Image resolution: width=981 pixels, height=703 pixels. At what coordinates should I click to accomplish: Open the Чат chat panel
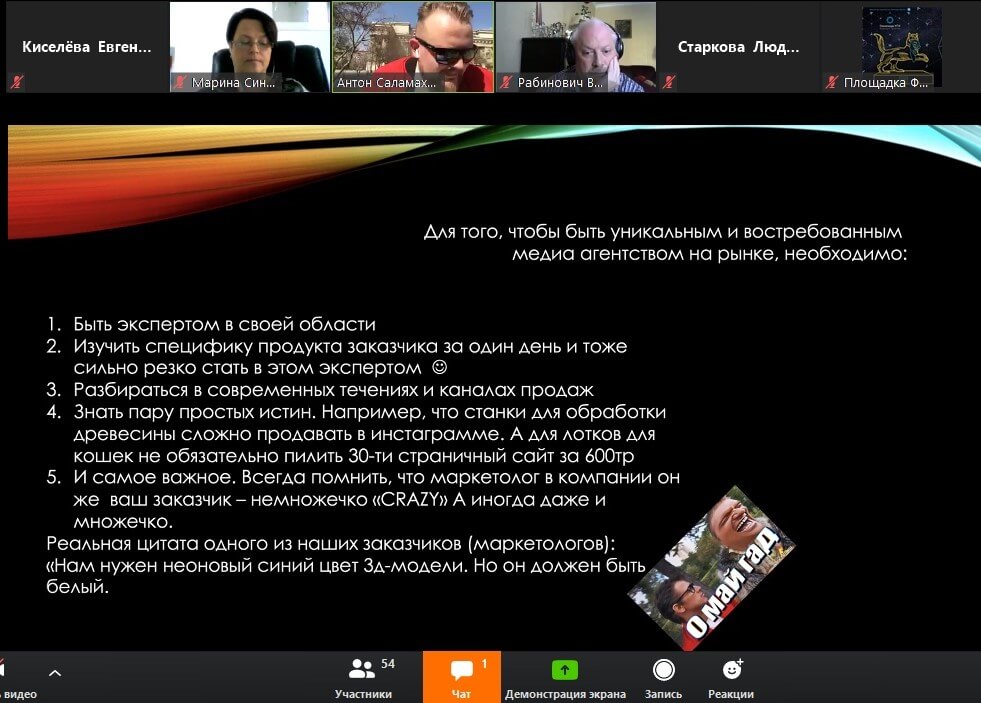tap(461, 677)
